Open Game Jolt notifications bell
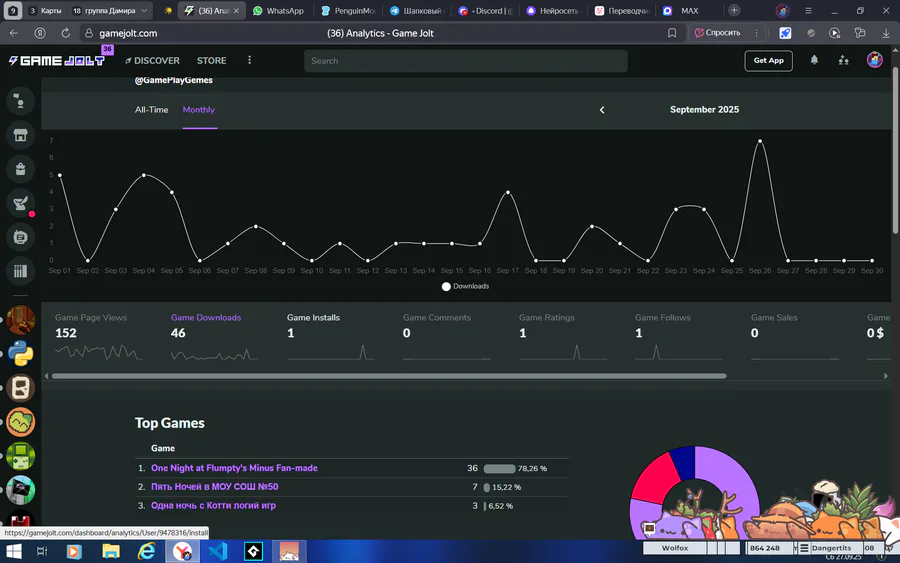Screen dimensions: 900x563 [x=814, y=60]
